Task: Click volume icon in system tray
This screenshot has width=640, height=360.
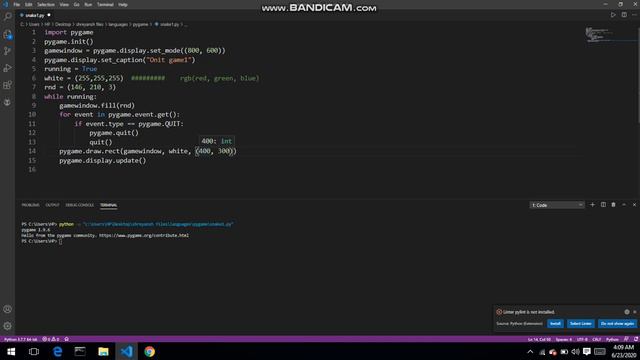Action: [x=576, y=351]
